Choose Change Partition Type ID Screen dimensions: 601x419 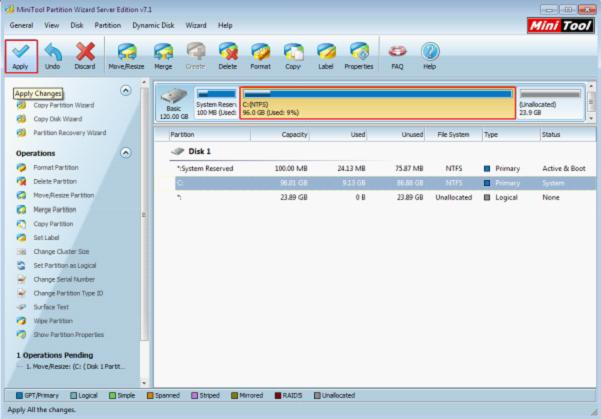tap(60, 293)
